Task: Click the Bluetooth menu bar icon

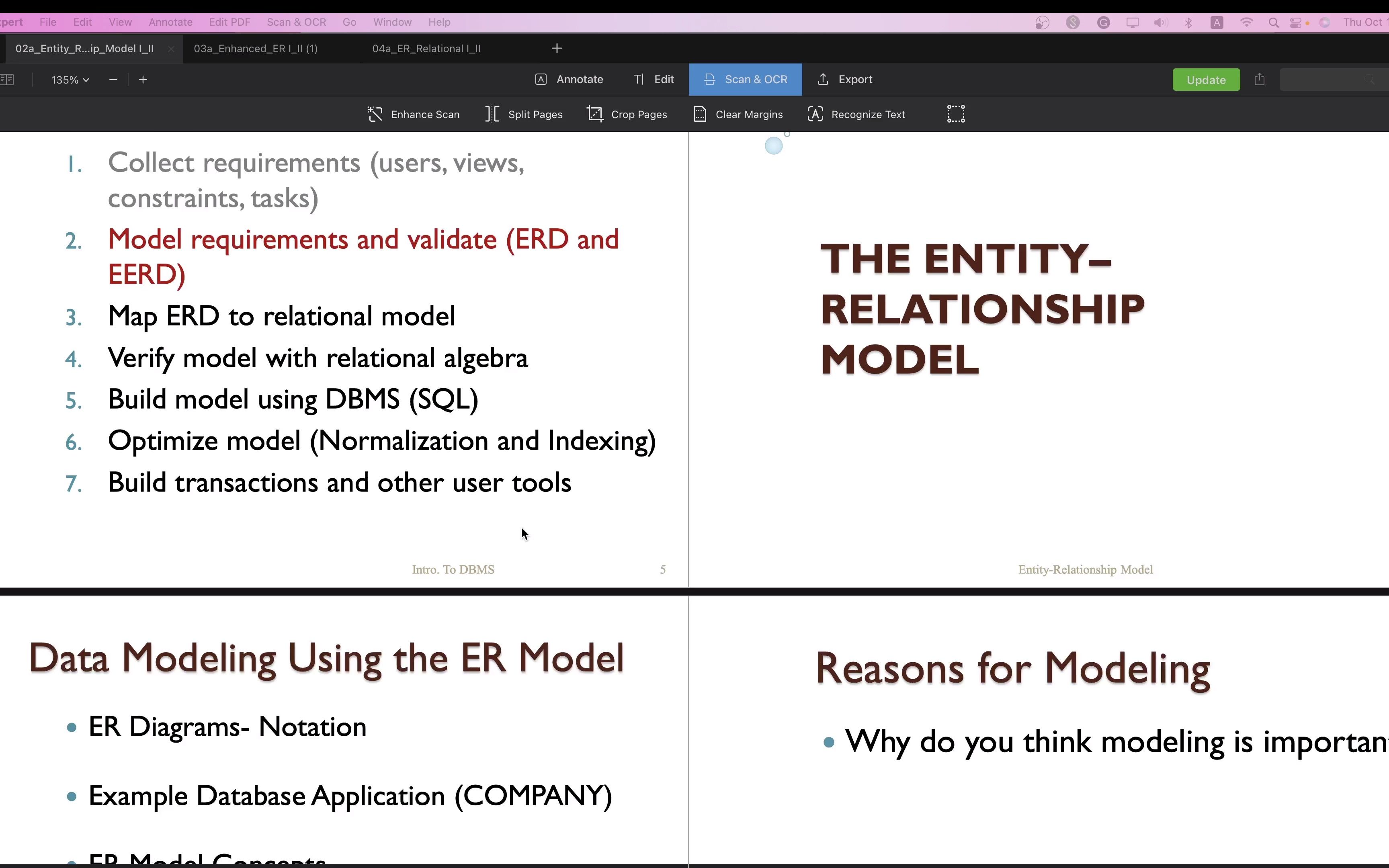Action: tap(1189, 23)
